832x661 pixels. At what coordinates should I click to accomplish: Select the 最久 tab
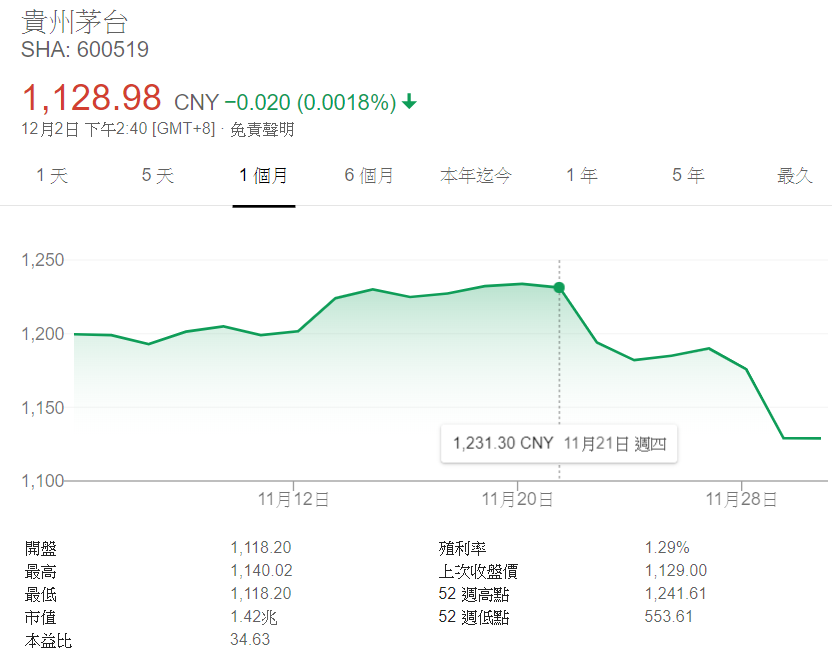795,176
